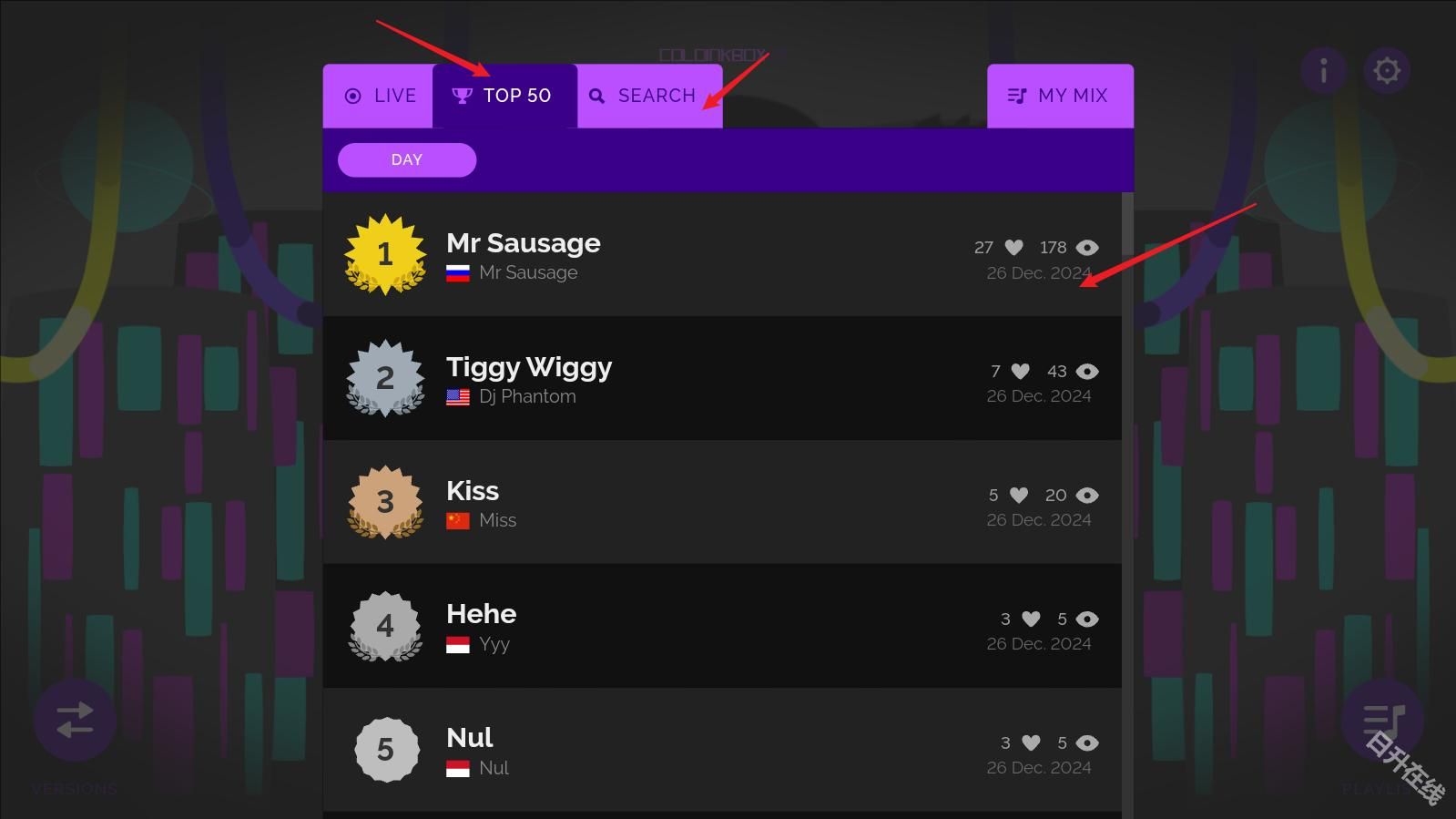Click the heart icon on Mr Sausage
Screen dimensions: 1456x819
pos(1013,248)
